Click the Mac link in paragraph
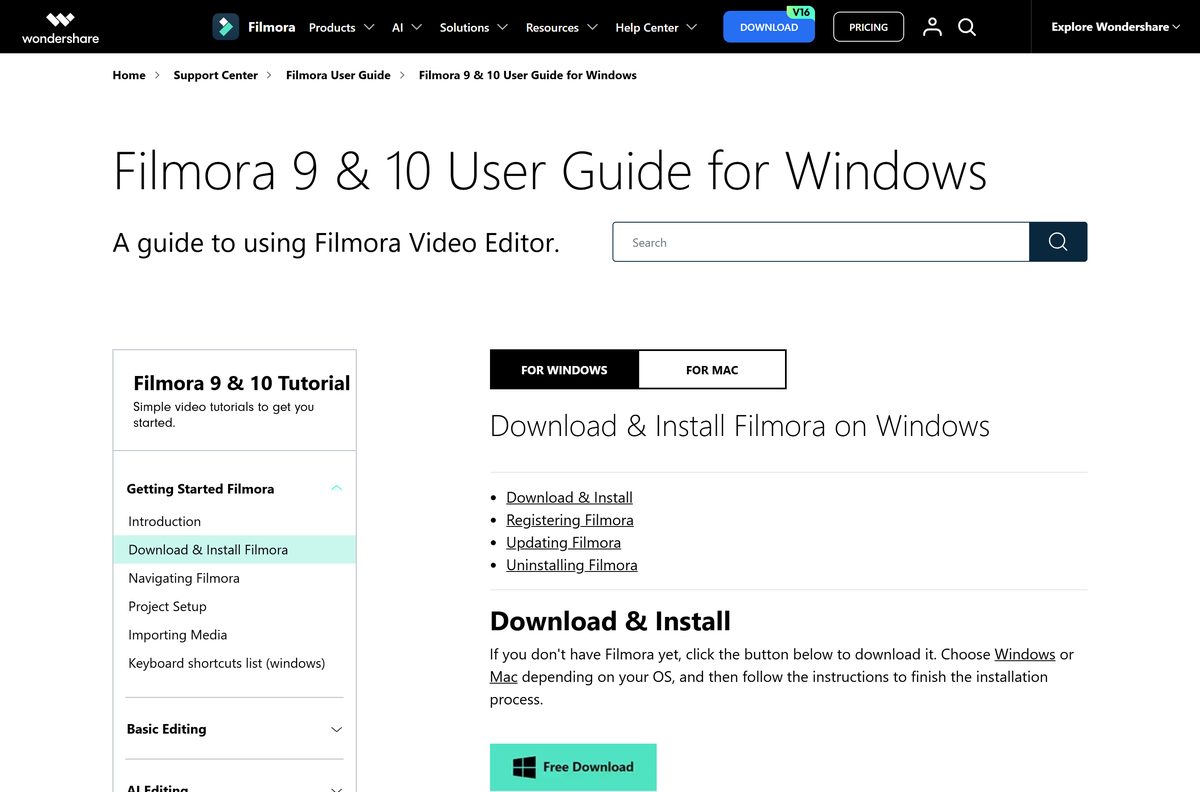The height and width of the screenshot is (792, 1200). [x=504, y=677]
